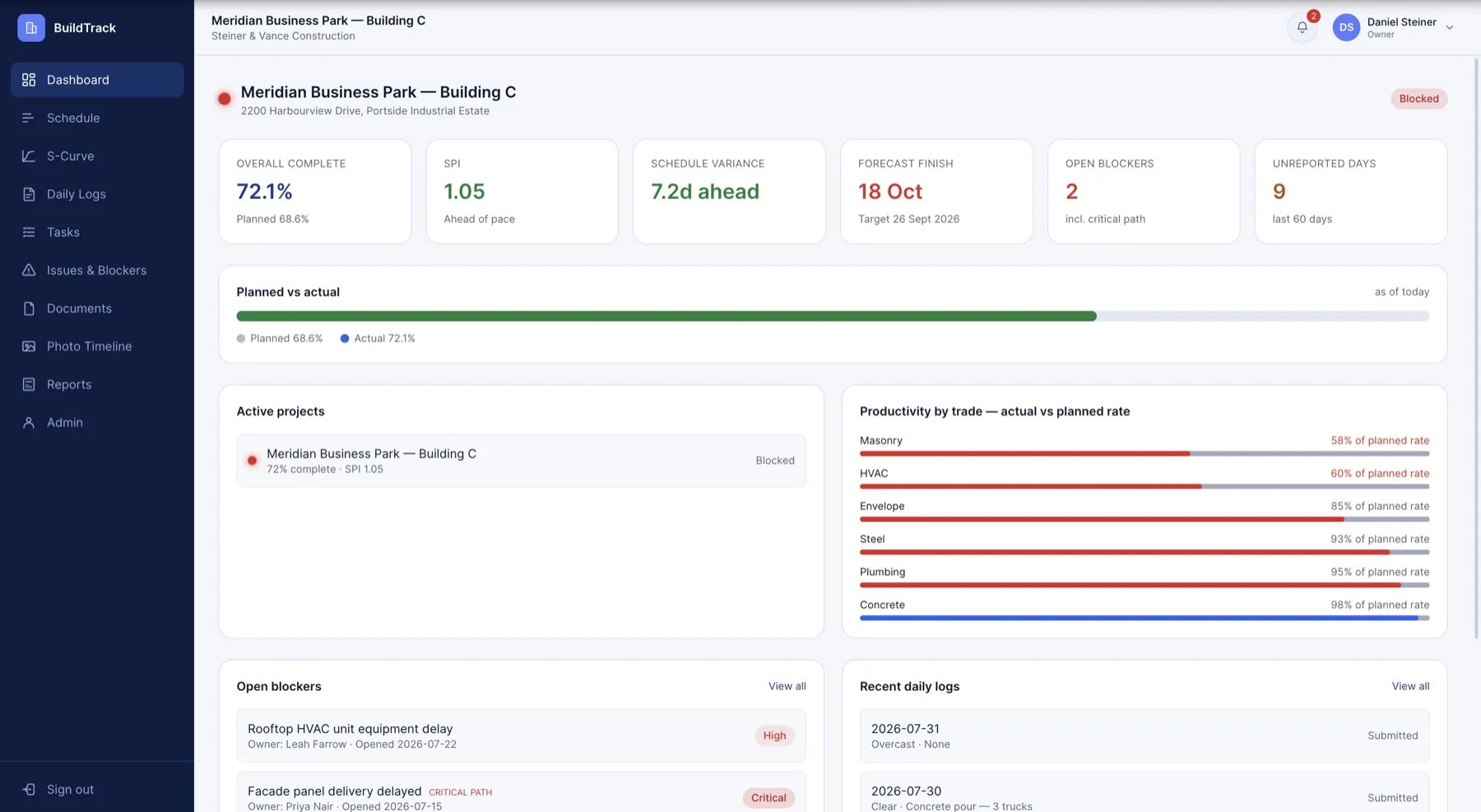The height and width of the screenshot is (812, 1481).
Task: Open Tasks section
Action: pyautogui.click(x=97, y=232)
